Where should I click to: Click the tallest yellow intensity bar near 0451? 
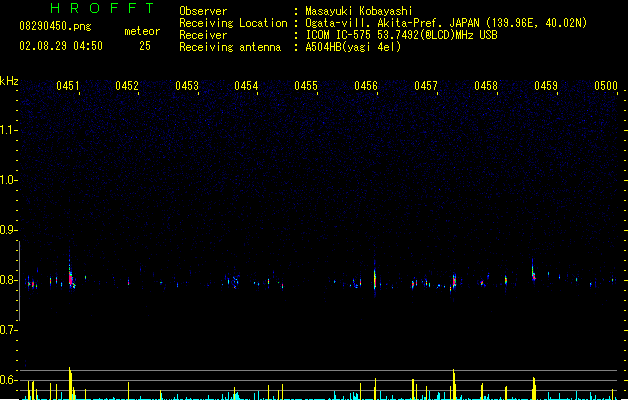tap(70, 383)
